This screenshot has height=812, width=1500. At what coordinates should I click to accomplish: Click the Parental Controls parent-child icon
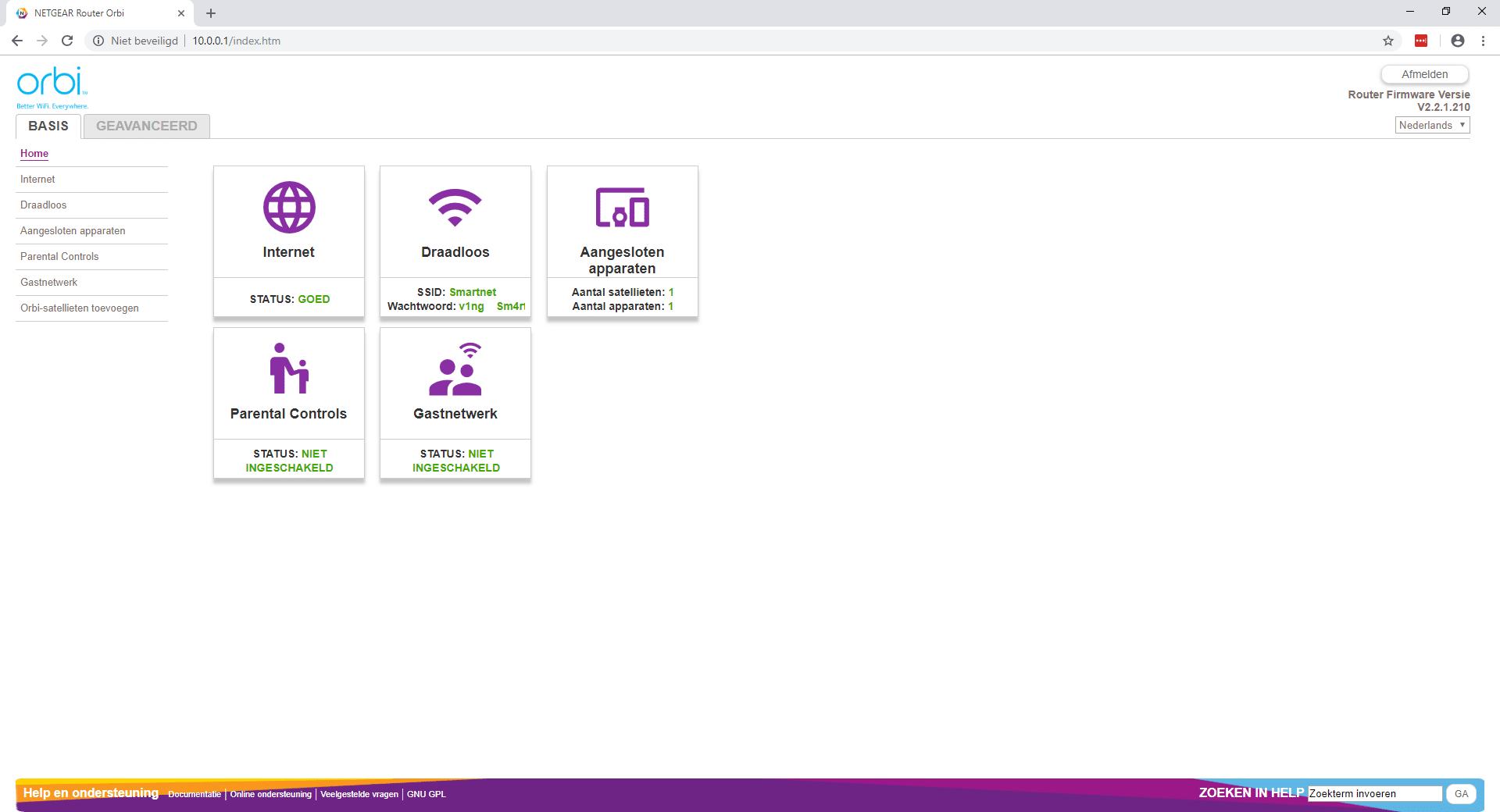click(x=289, y=369)
